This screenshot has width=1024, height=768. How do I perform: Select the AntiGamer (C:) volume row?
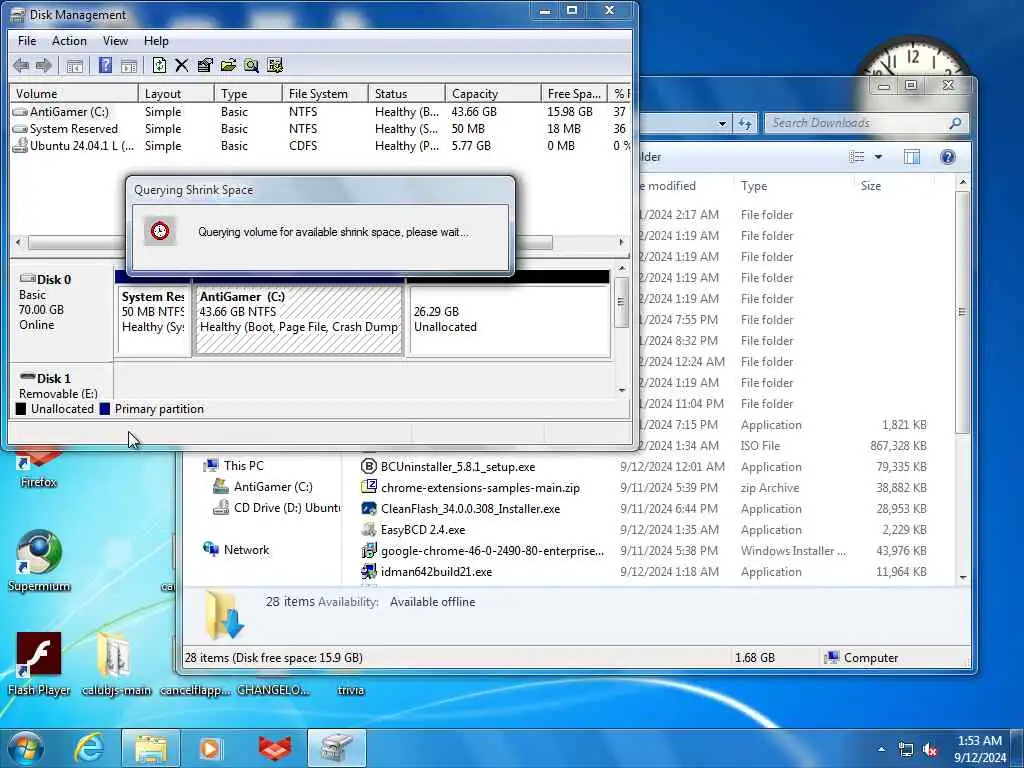click(320, 112)
